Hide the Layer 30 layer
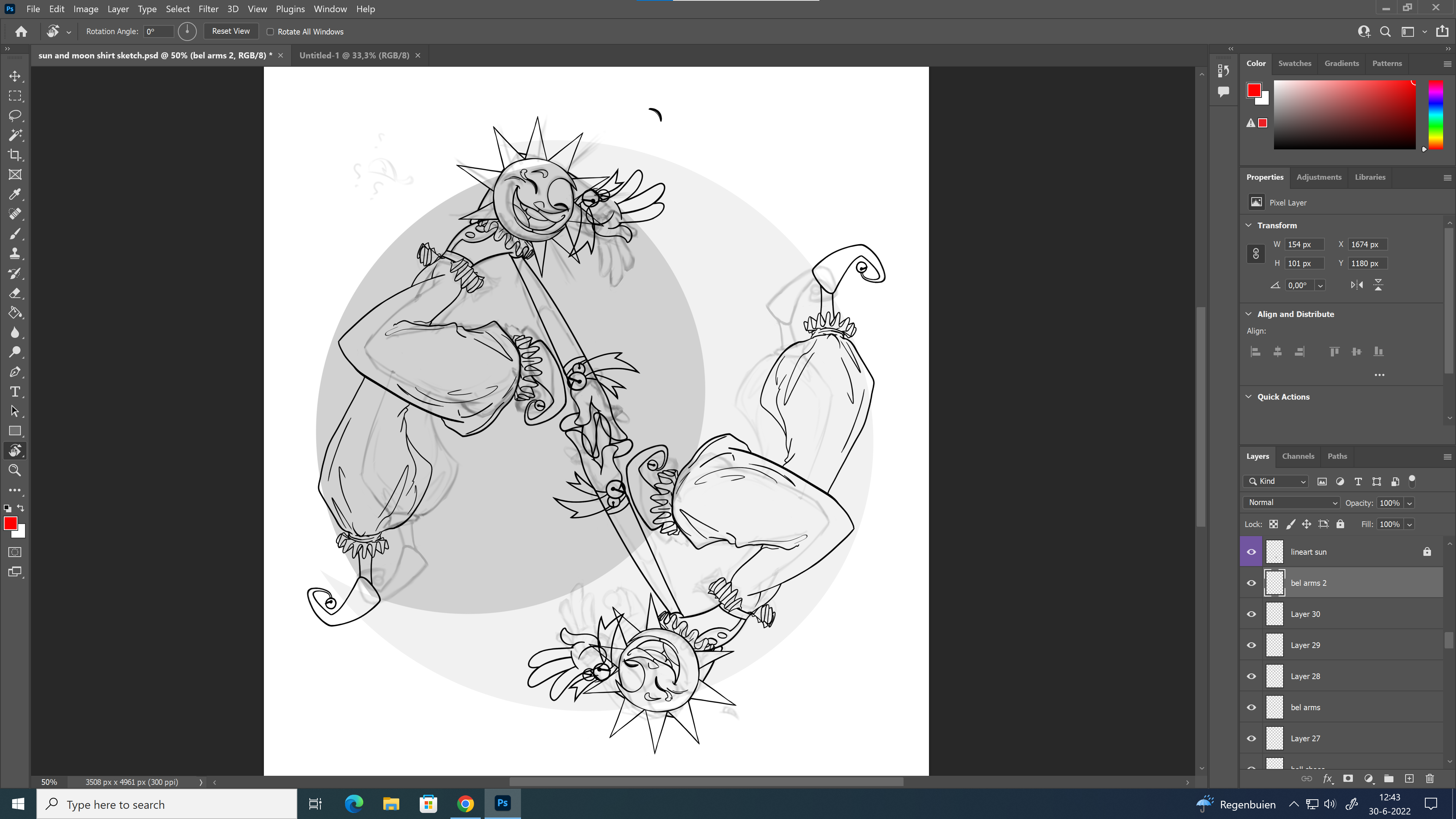Viewport: 1456px width, 819px height. pos(1251,614)
